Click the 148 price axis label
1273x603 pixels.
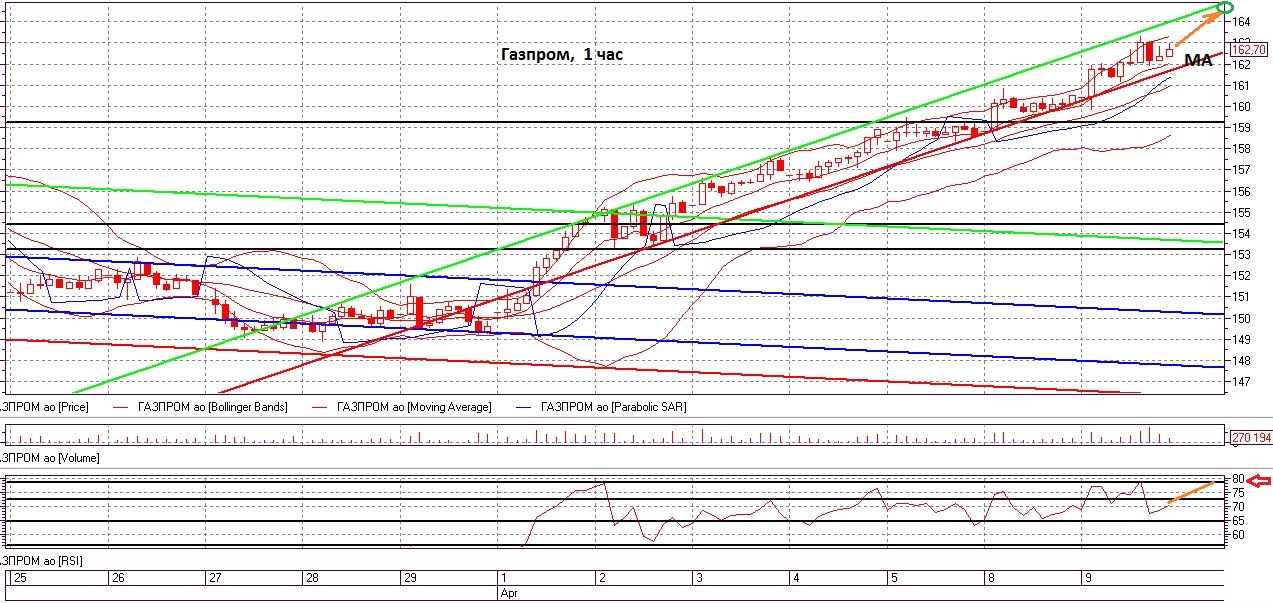click(1239, 361)
